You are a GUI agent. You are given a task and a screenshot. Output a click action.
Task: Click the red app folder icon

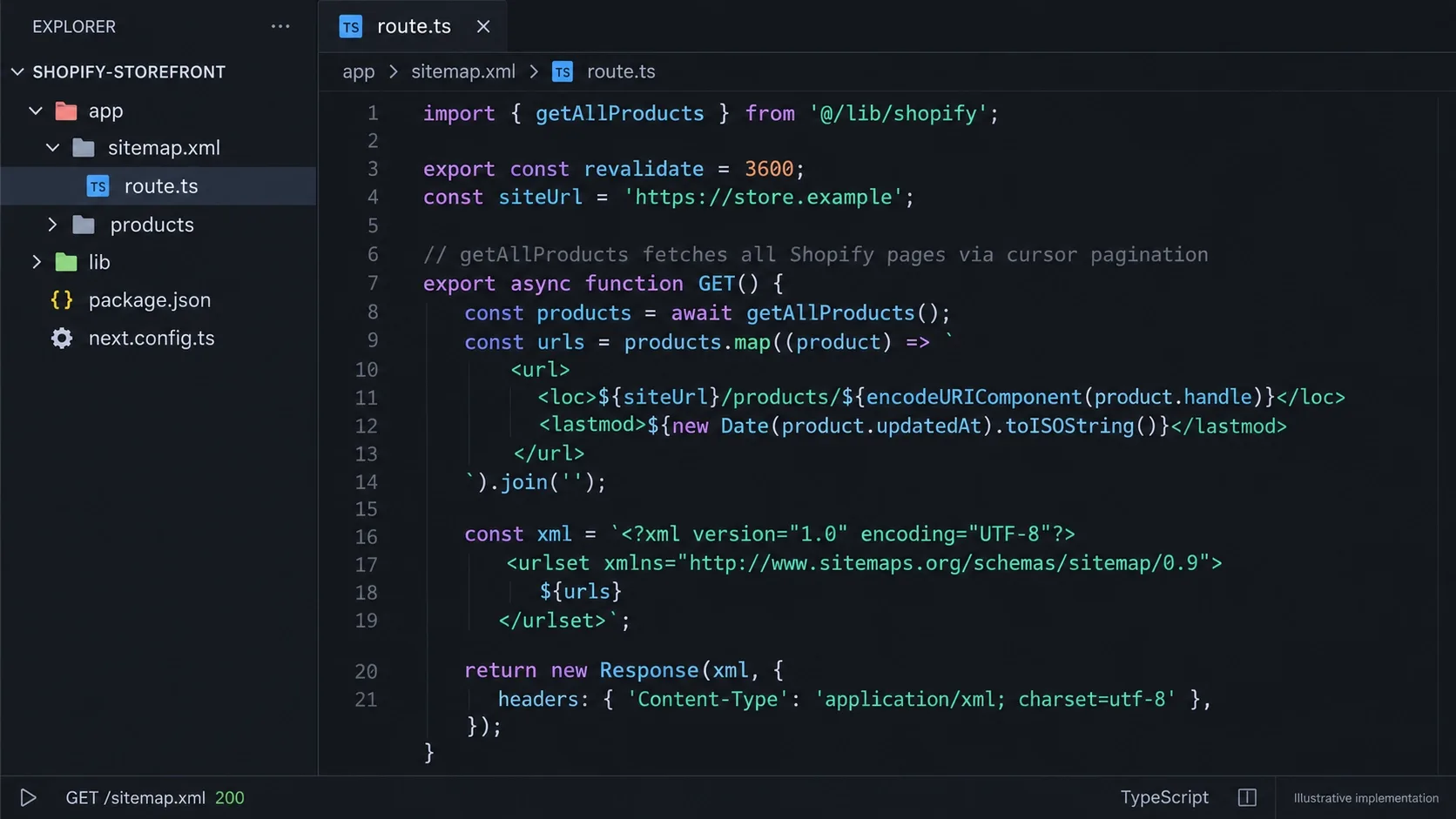(x=66, y=111)
